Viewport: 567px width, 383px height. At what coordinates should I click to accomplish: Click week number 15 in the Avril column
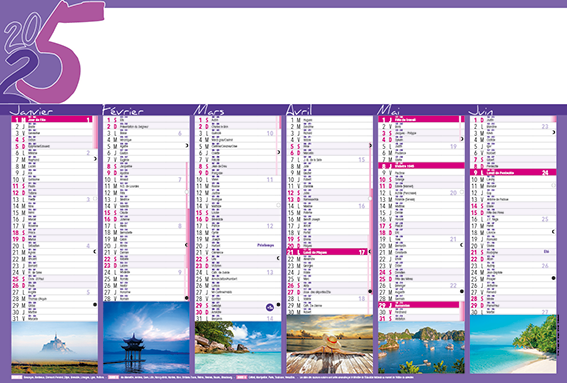(x=362, y=159)
